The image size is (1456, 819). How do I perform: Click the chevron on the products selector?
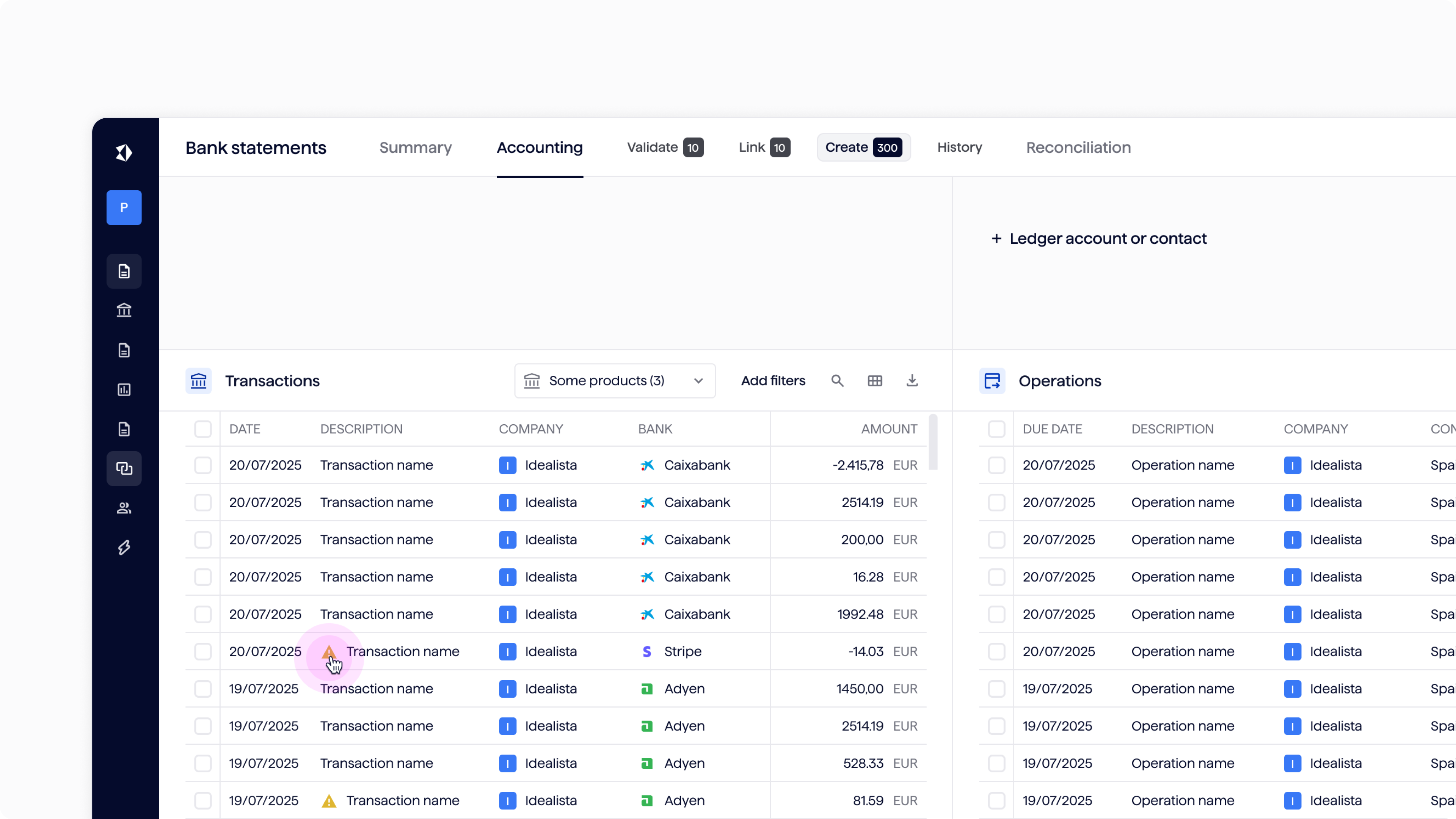[x=698, y=381]
